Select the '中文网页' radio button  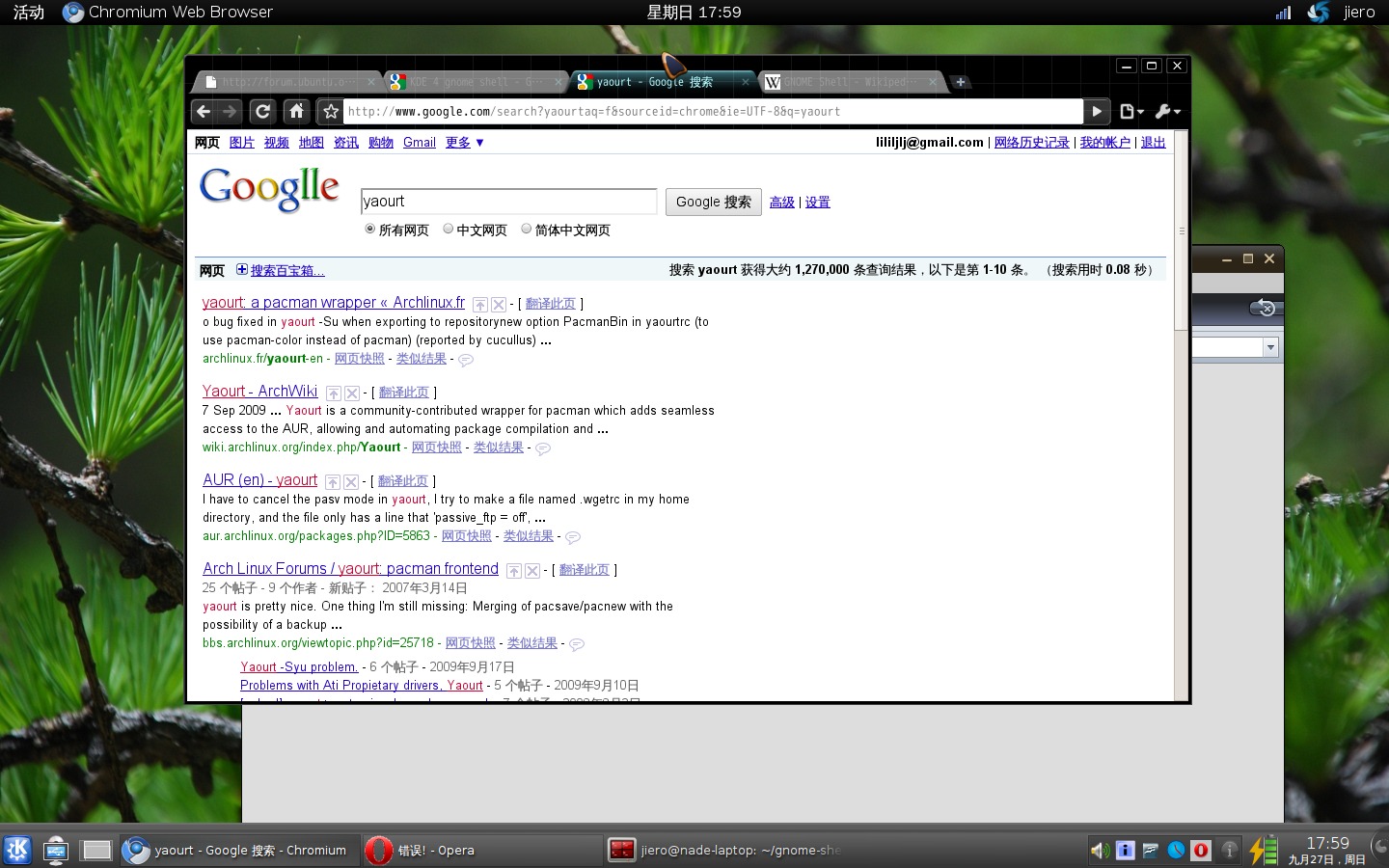[x=448, y=229]
